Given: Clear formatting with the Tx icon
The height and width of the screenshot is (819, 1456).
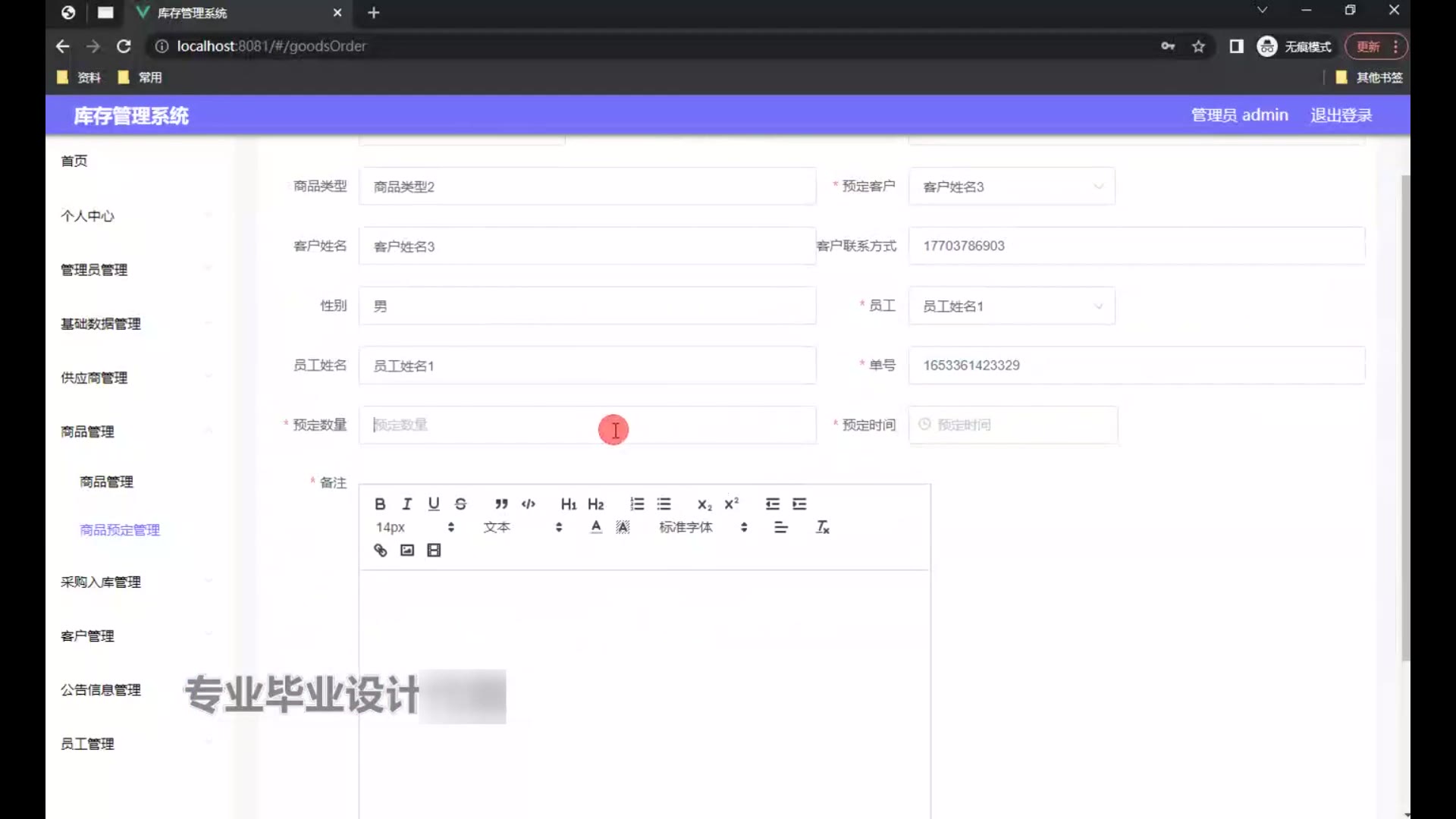Looking at the screenshot, I should point(823,527).
